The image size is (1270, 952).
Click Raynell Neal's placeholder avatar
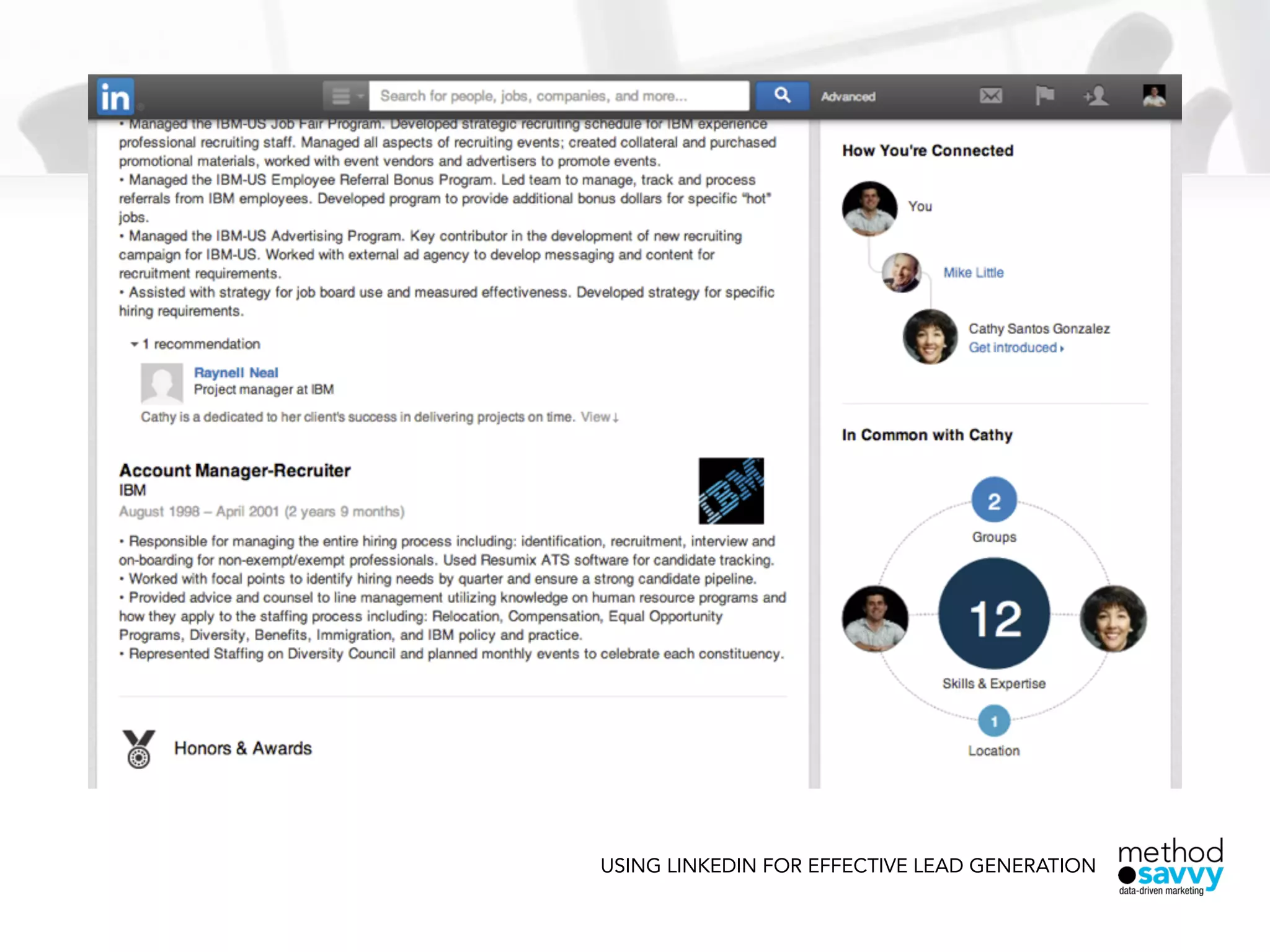click(x=162, y=384)
